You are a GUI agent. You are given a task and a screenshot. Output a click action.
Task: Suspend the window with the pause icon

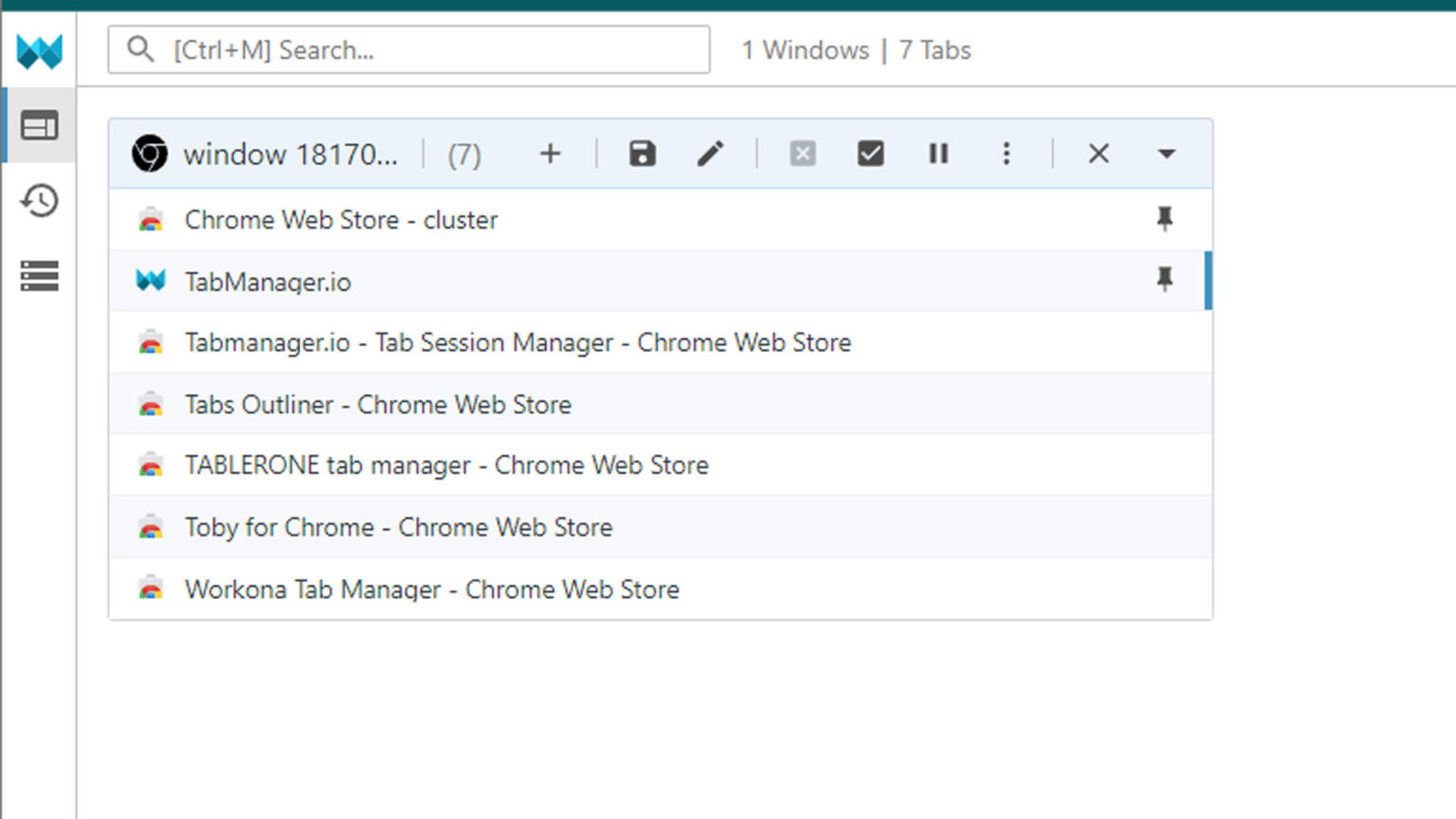[937, 153]
